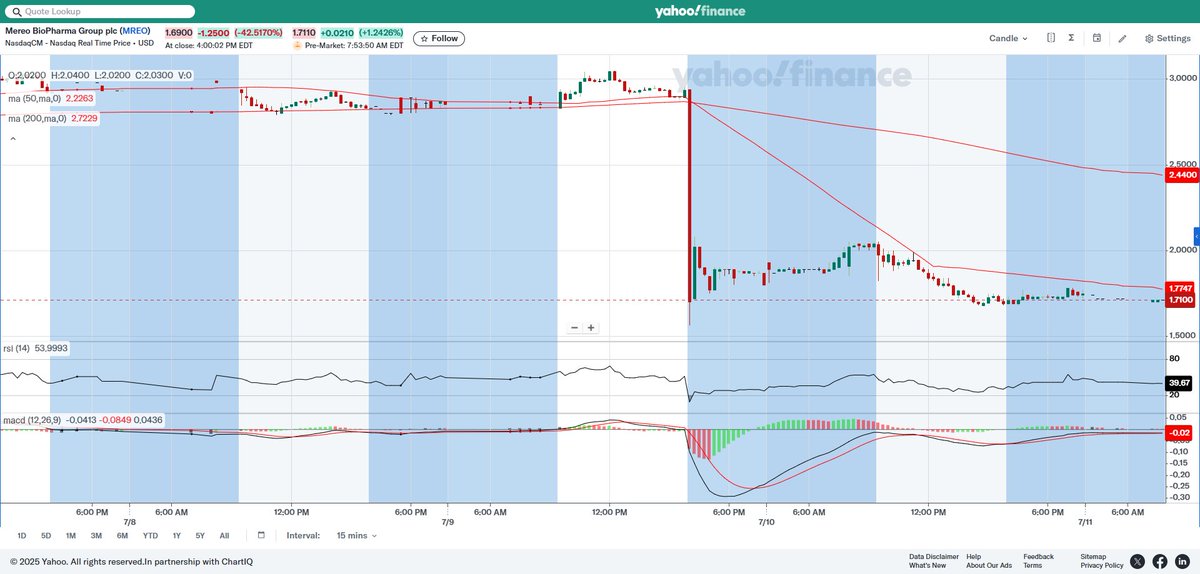
Task: Open the Privacy Policy link
Action: click(x=1101, y=566)
